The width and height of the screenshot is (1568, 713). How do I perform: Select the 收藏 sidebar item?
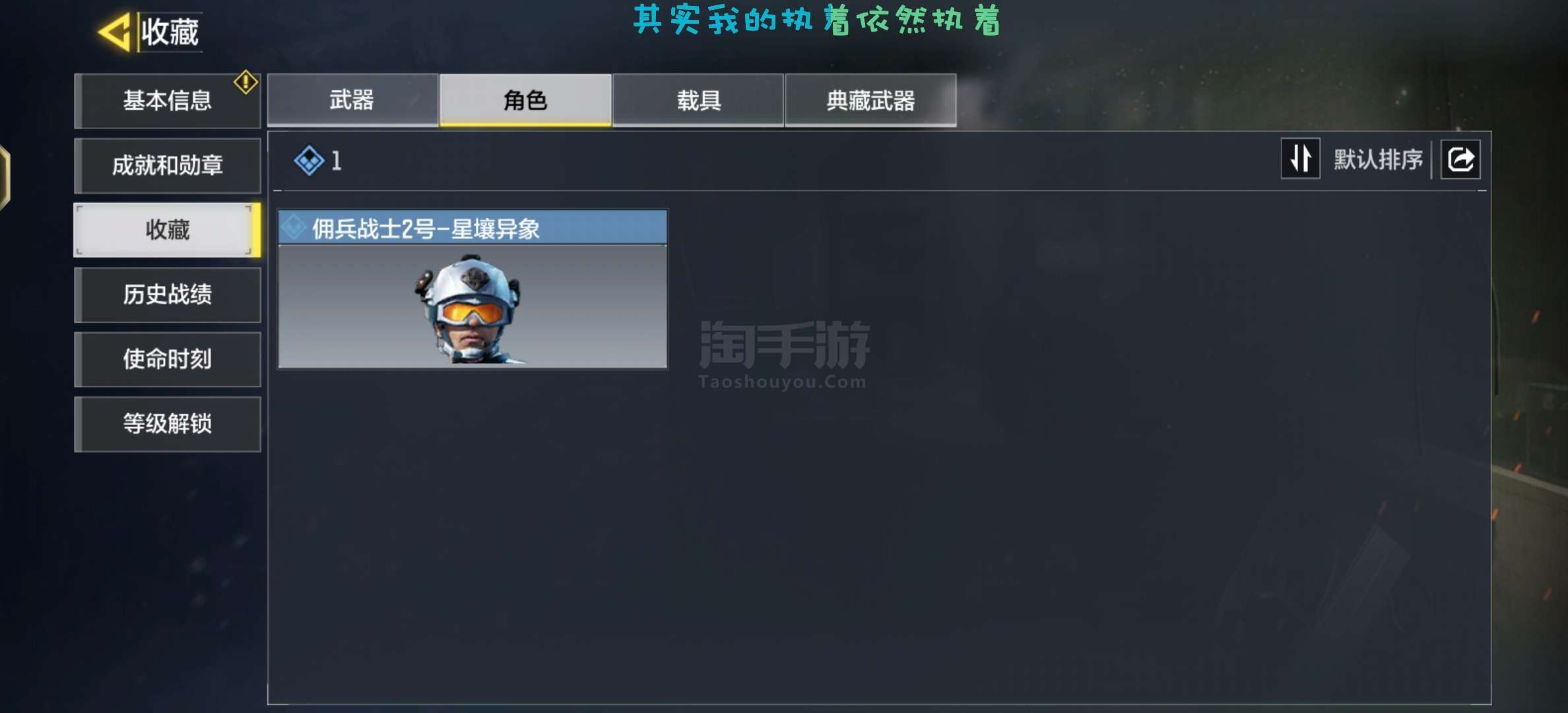[x=168, y=230]
